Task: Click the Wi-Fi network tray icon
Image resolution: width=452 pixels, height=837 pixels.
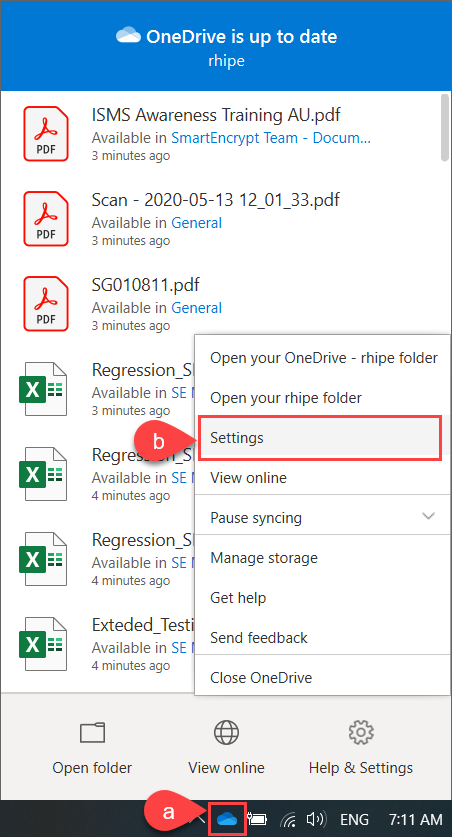Action: pyautogui.click(x=288, y=819)
